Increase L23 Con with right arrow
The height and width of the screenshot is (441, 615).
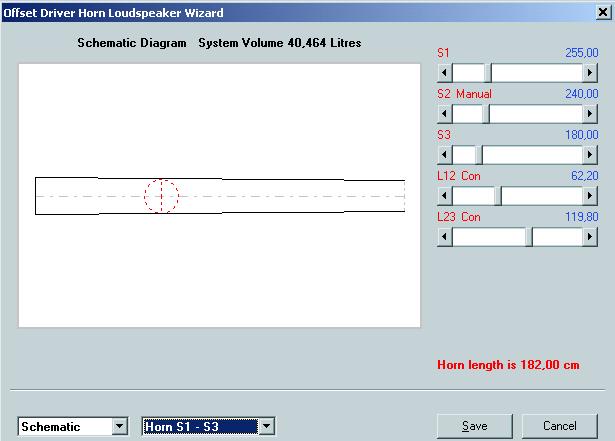coord(590,237)
